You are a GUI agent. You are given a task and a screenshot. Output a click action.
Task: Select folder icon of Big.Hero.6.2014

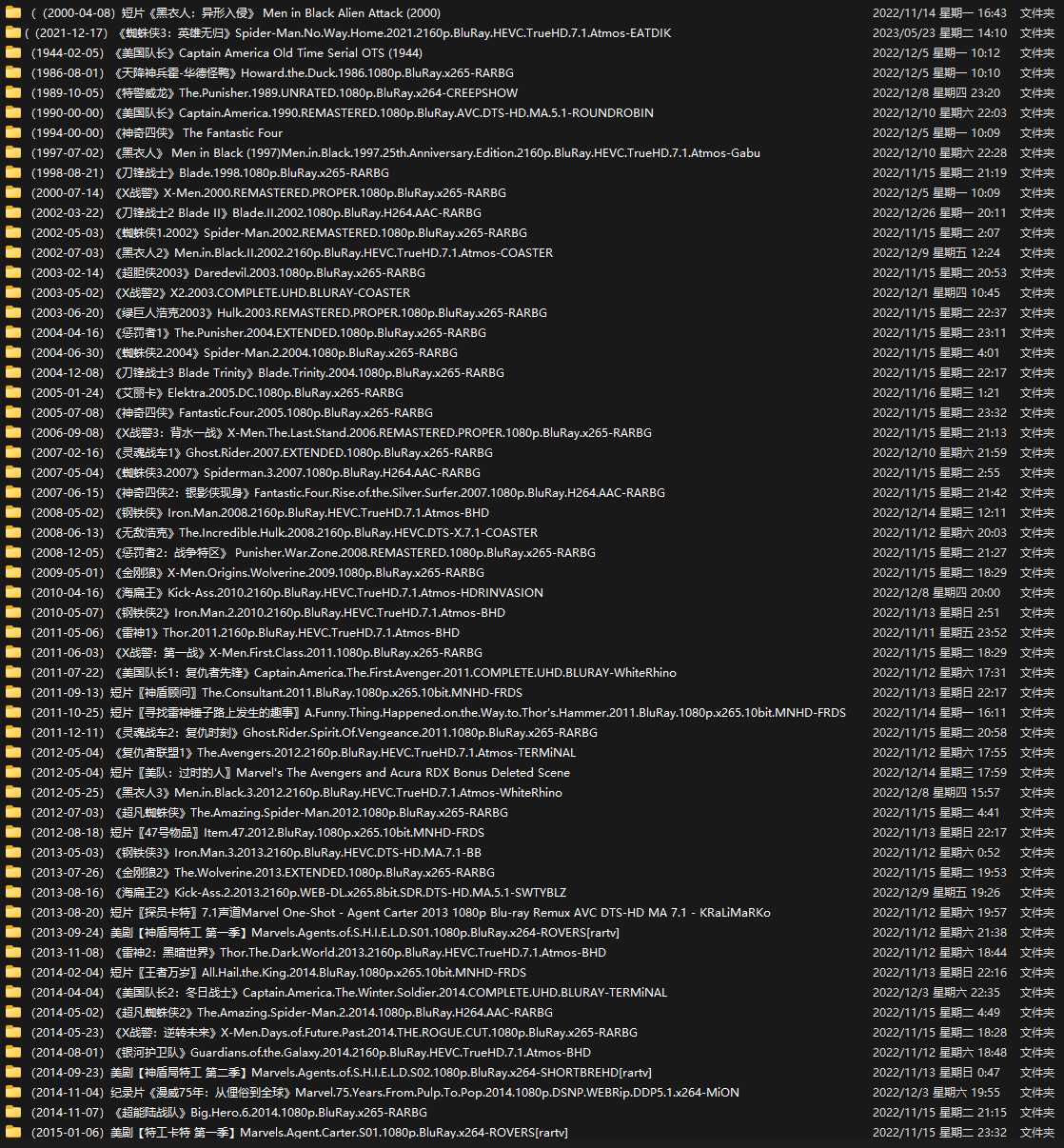[12, 1113]
